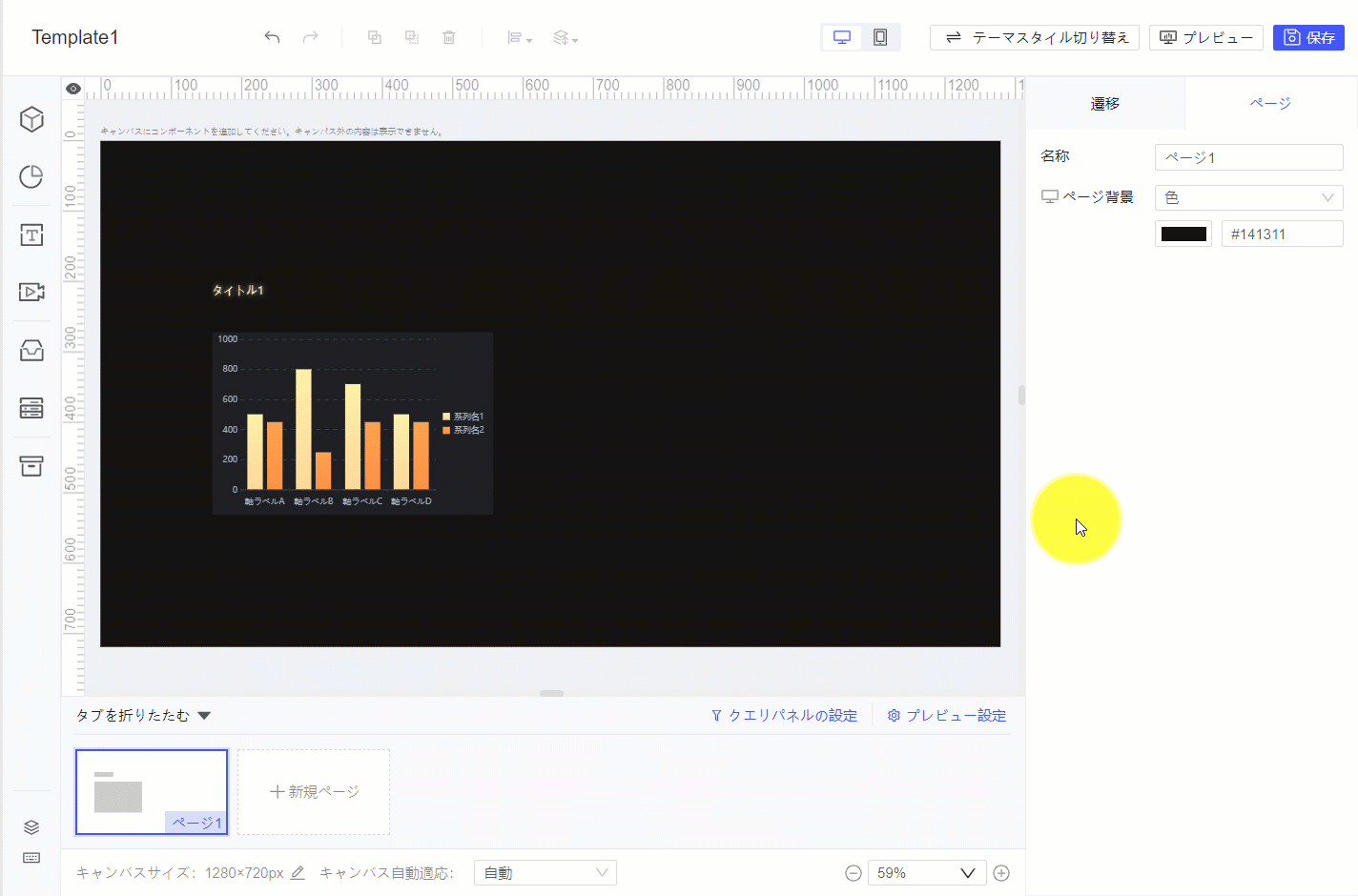The image size is (1358, 896).
Task: Save the template with 保存
Action: click(1308, 37)
